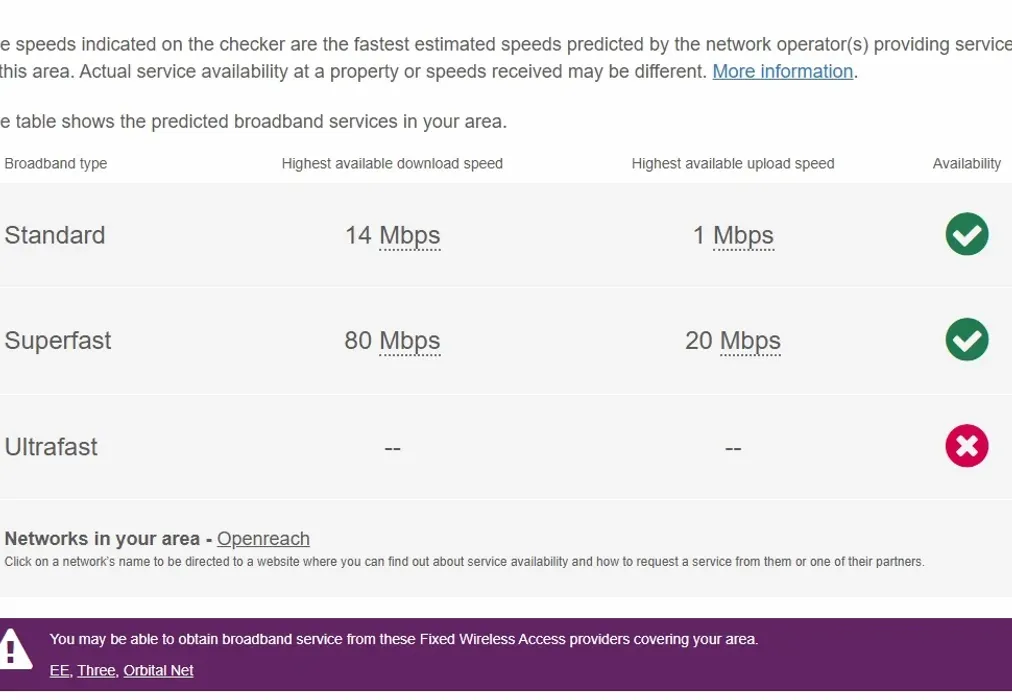Visit the Openreach network link
Screen dimensions: 1012x700
[x=263, y=539]
